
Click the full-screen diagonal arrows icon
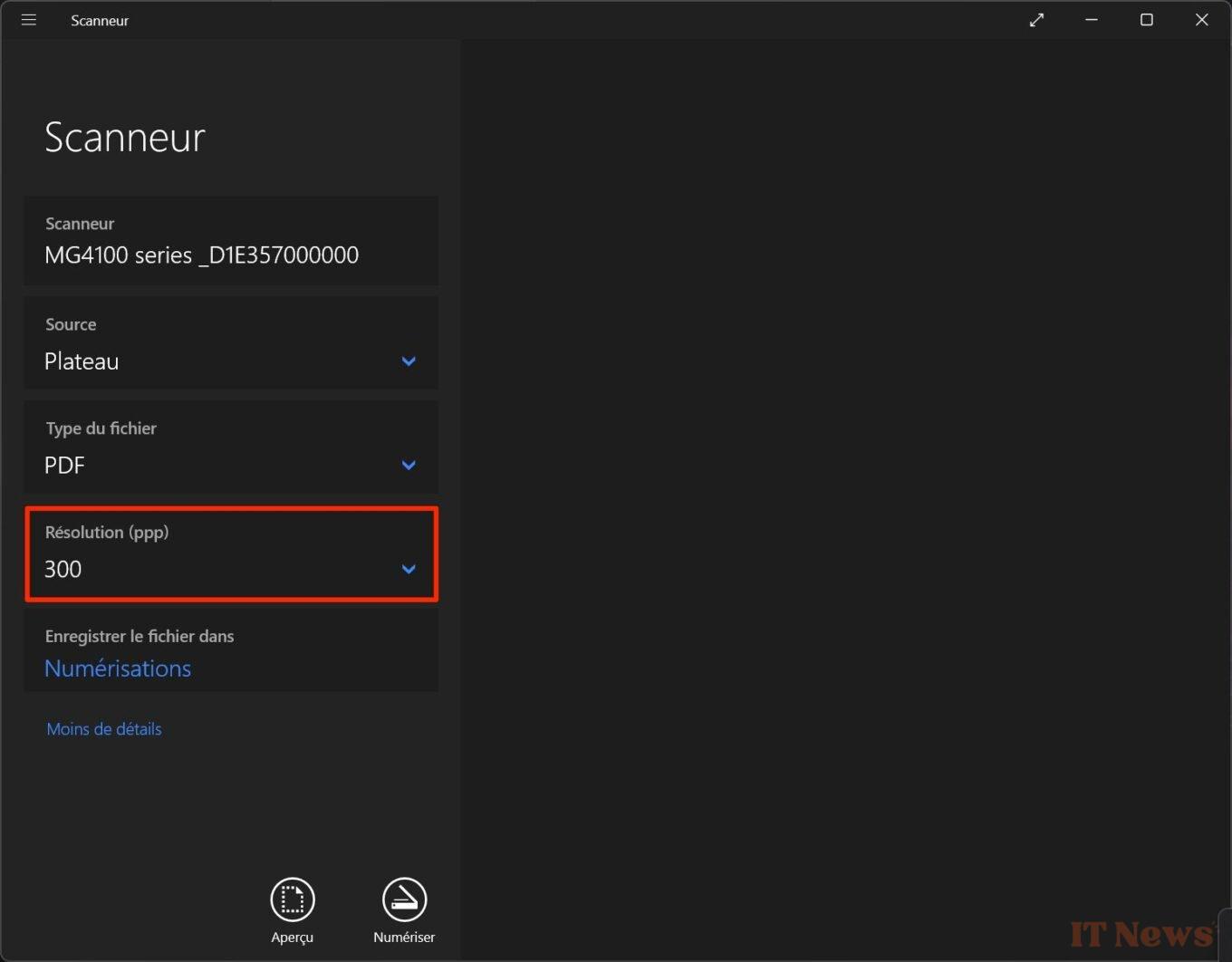pos(1036,20)
